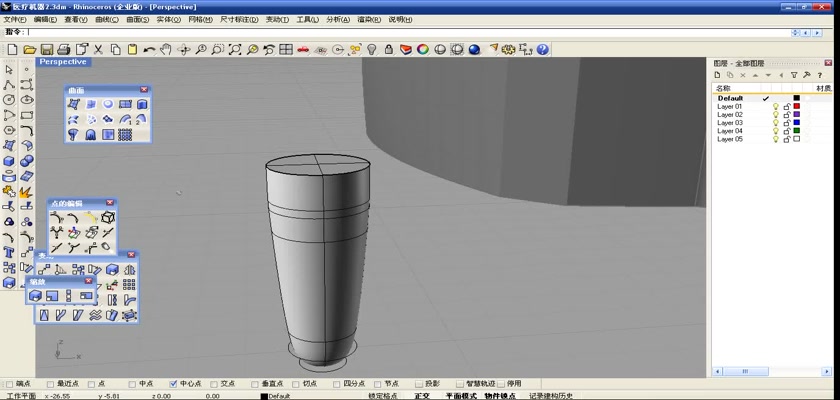The height and width of the screenshot is (400, 840).
Task: Click the Help question mark toolbar icon
Action: pyautogui.click(x=542, y=49)
